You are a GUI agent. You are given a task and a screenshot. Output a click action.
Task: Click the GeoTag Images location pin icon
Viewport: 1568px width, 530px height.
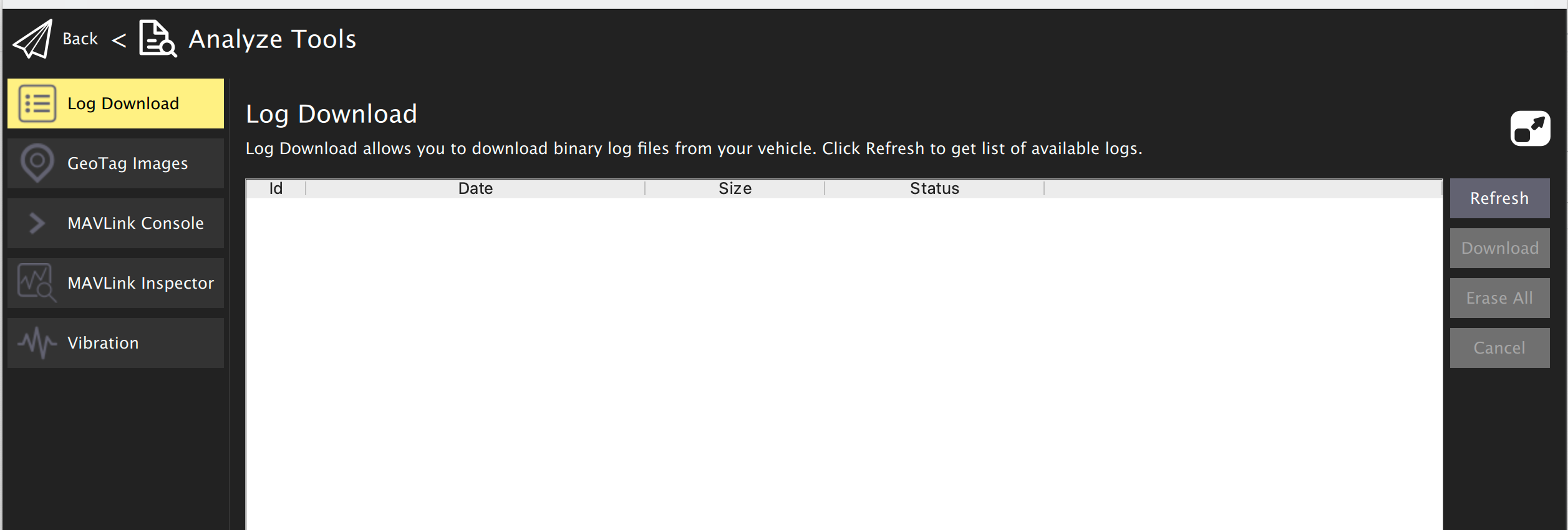point(37,163)
